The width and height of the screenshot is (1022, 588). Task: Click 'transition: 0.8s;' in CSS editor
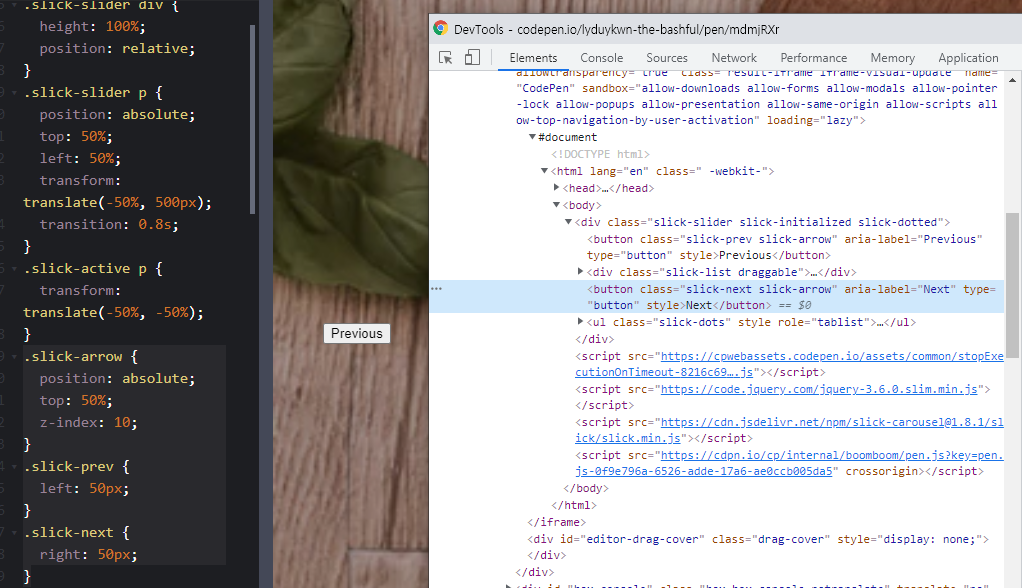click(108, 224)
